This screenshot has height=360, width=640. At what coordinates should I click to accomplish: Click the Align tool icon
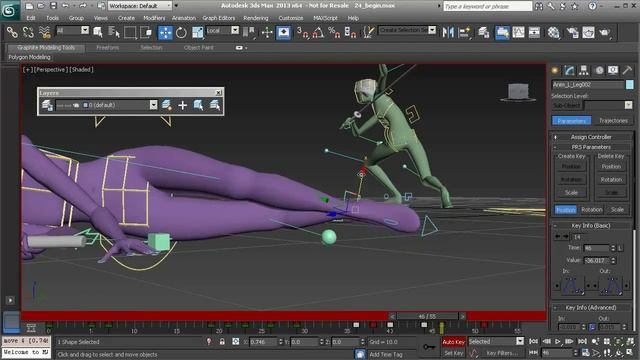click(x=464, y=32)
